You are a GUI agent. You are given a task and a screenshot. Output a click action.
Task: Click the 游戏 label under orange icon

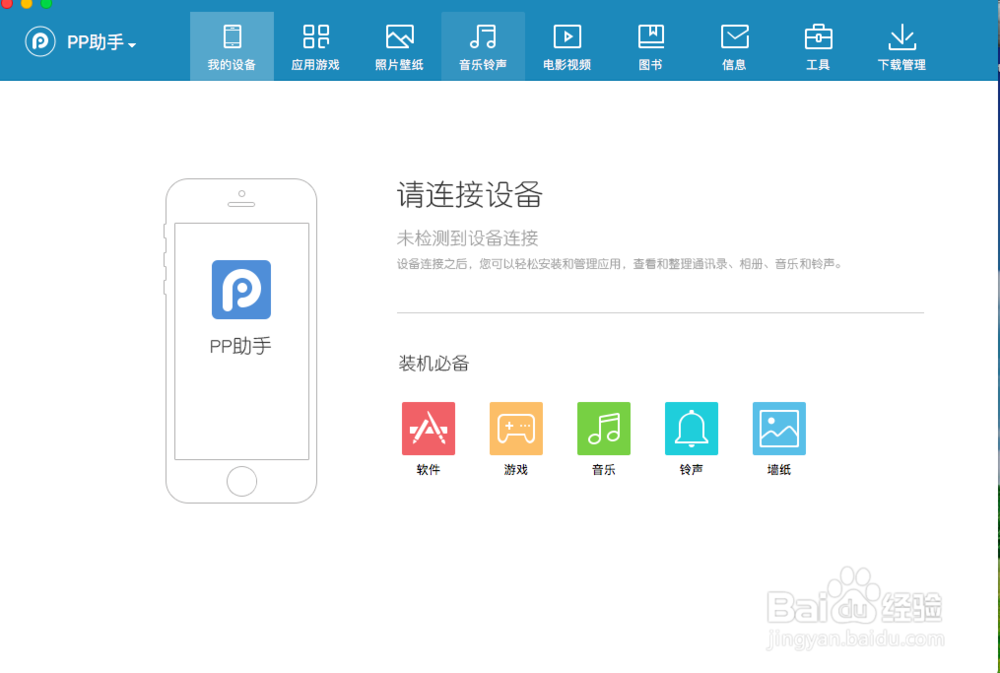[x=516, y=470]
